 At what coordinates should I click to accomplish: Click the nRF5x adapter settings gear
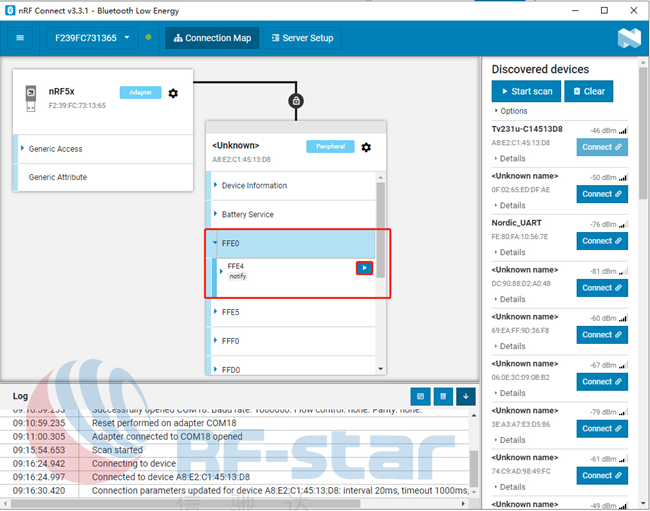[173, 93]
